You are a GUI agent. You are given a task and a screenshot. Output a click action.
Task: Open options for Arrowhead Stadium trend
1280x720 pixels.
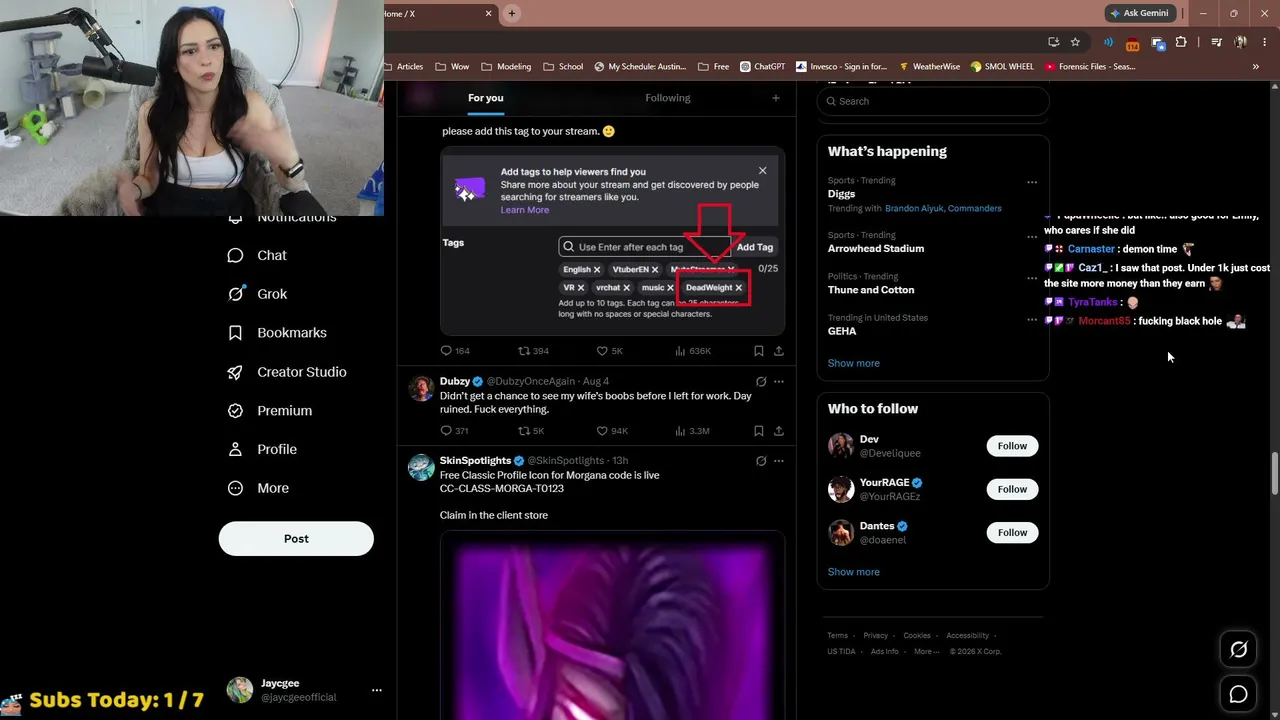1032,237
